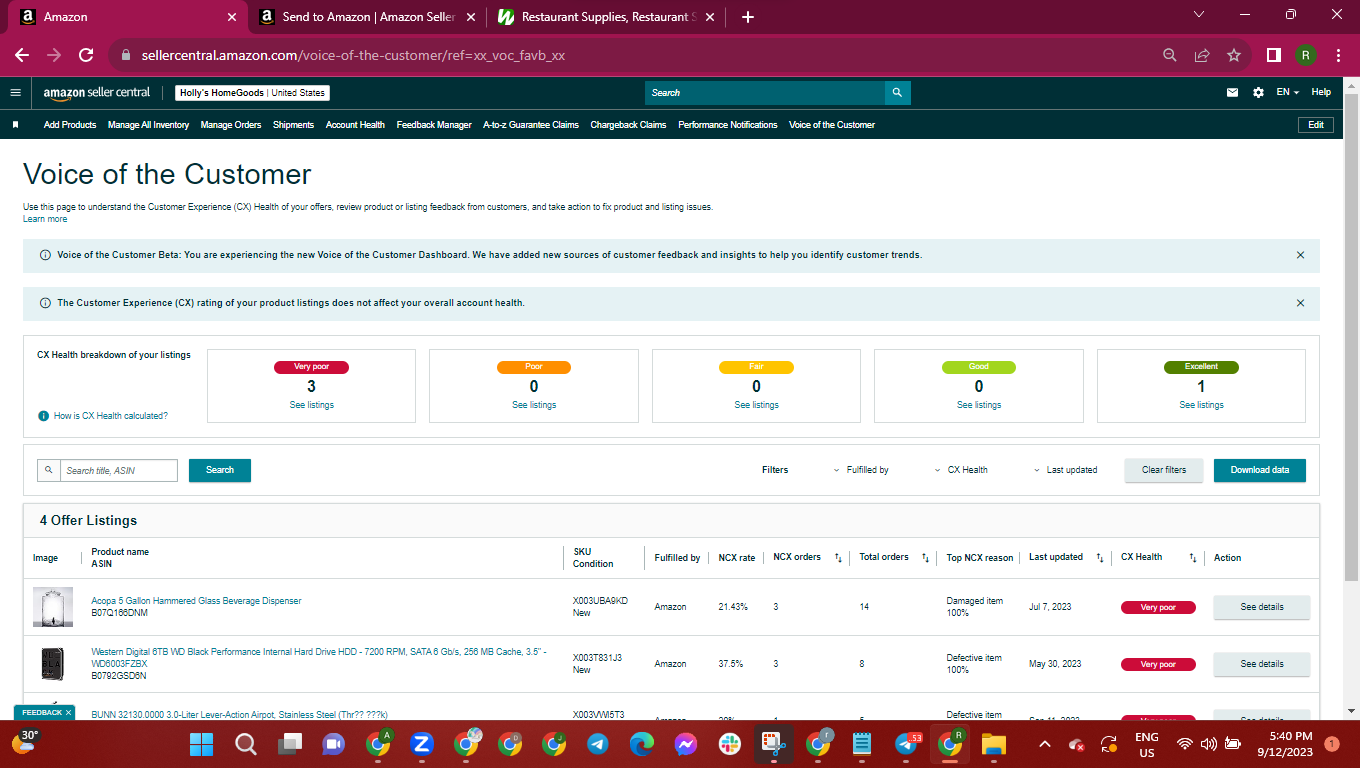1360x768 pixels.
Task: Sort by Total orders column arrows
Action: [925, 558]
